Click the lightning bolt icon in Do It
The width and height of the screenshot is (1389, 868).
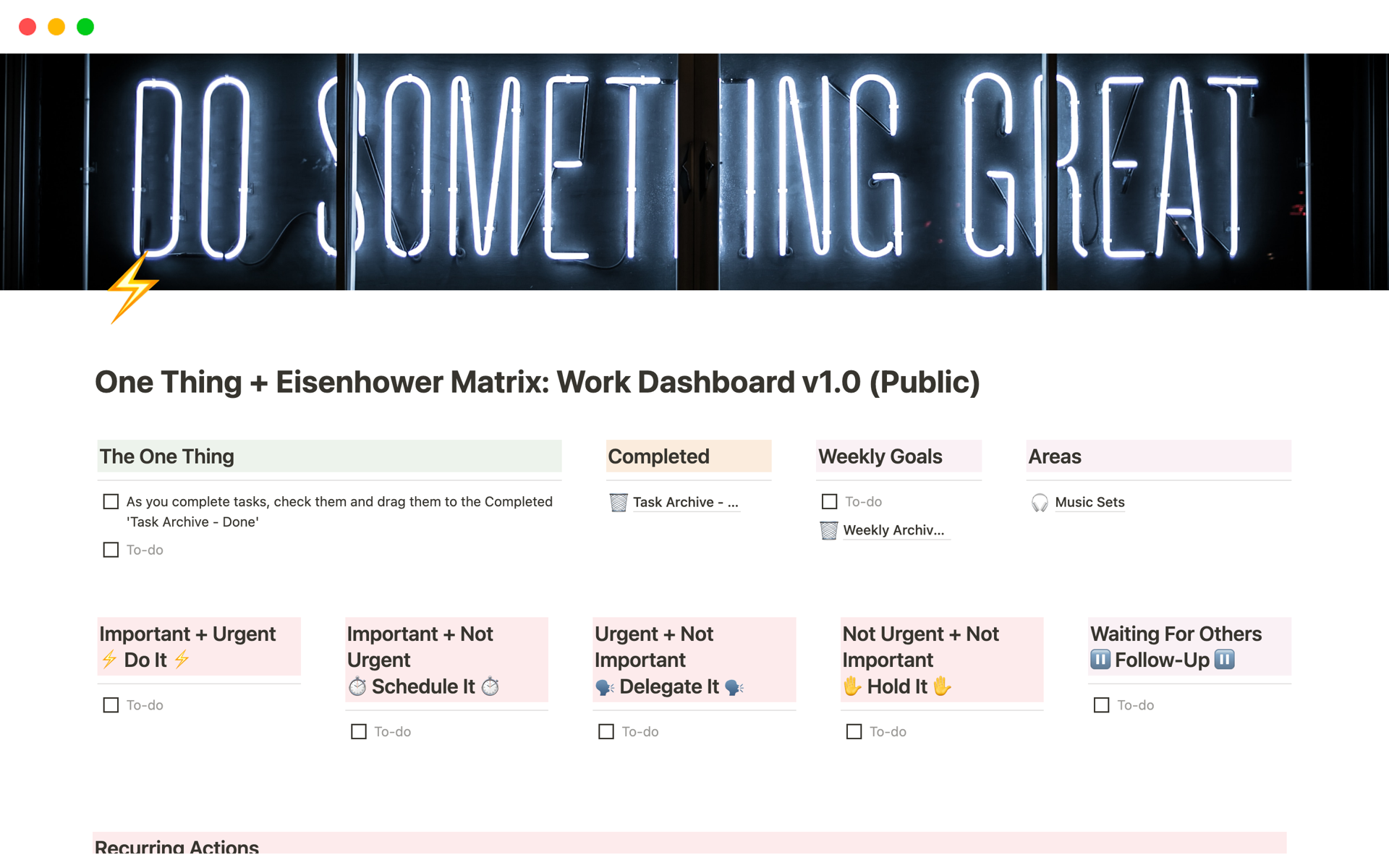click(108, 658)
